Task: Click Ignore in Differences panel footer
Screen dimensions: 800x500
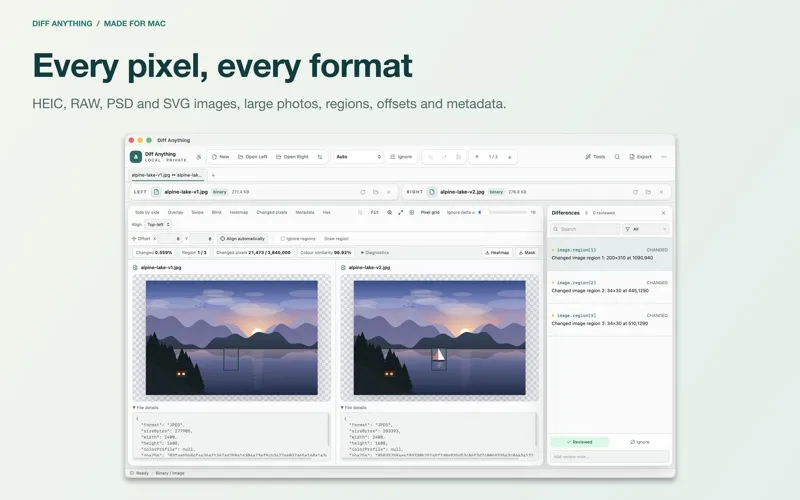Action: 640,442
